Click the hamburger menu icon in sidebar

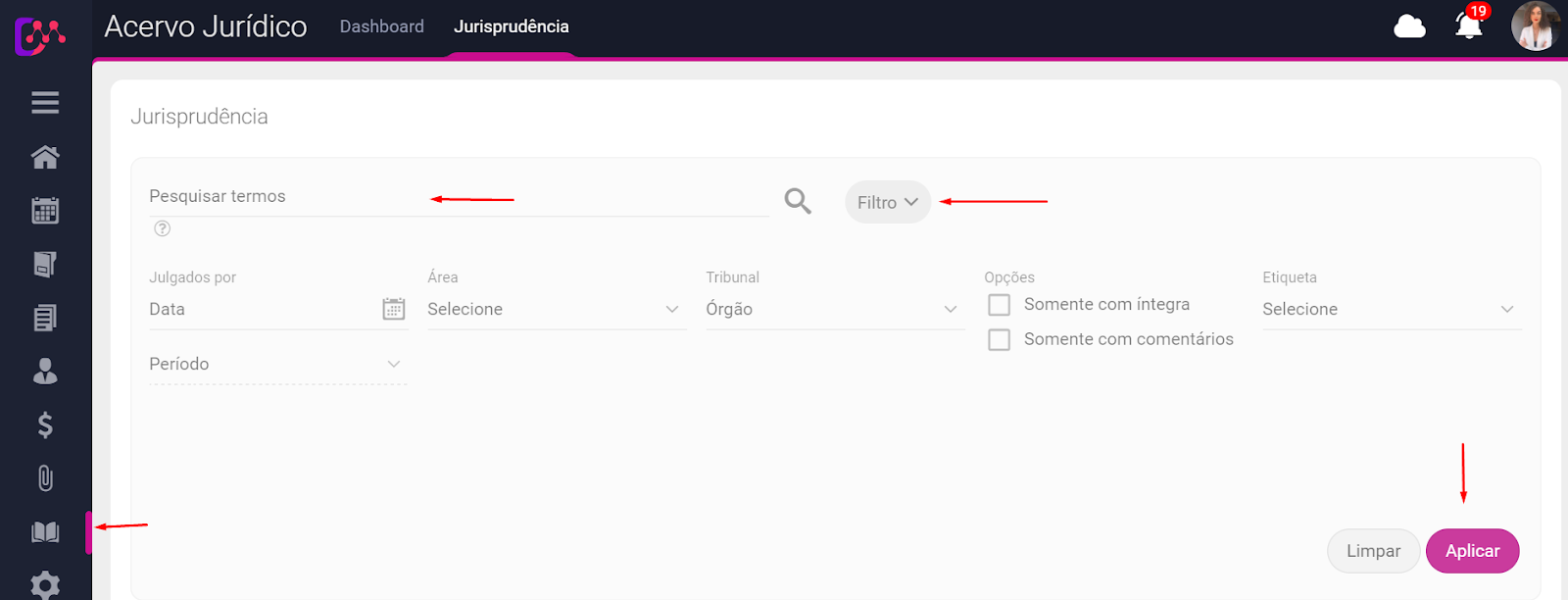click(45, 103)
